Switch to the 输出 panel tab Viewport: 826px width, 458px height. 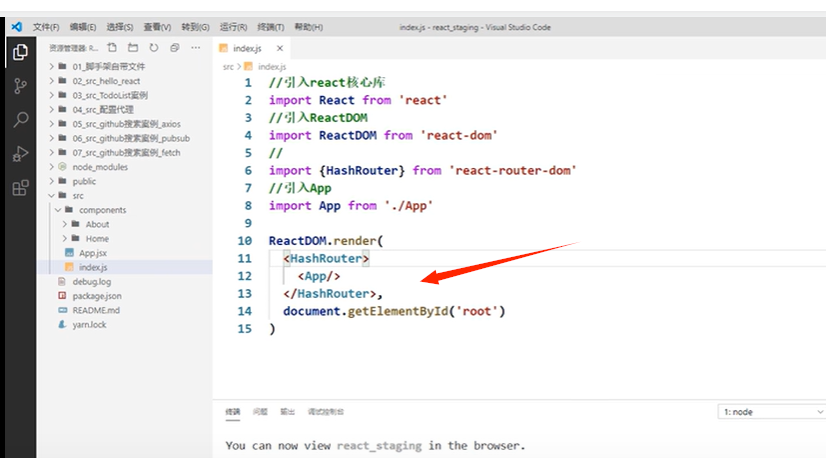[x=287, y=412]
